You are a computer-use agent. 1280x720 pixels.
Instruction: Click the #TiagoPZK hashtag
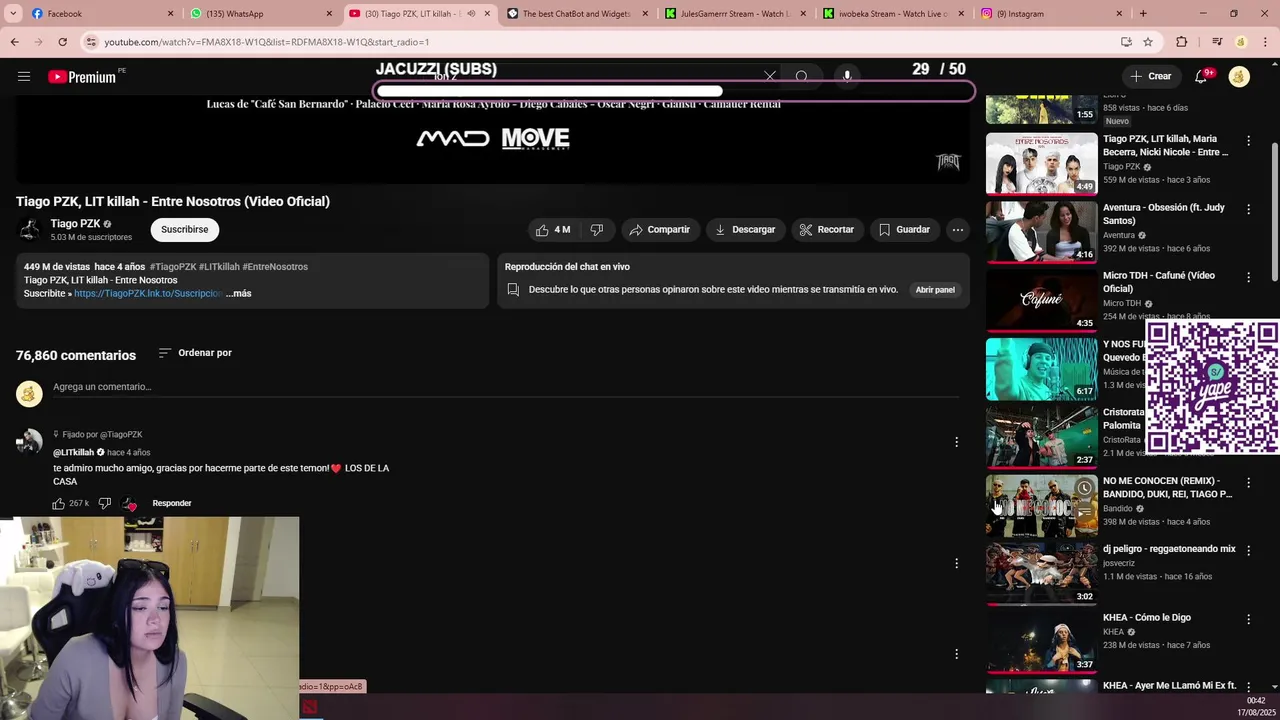click(173, 267)
